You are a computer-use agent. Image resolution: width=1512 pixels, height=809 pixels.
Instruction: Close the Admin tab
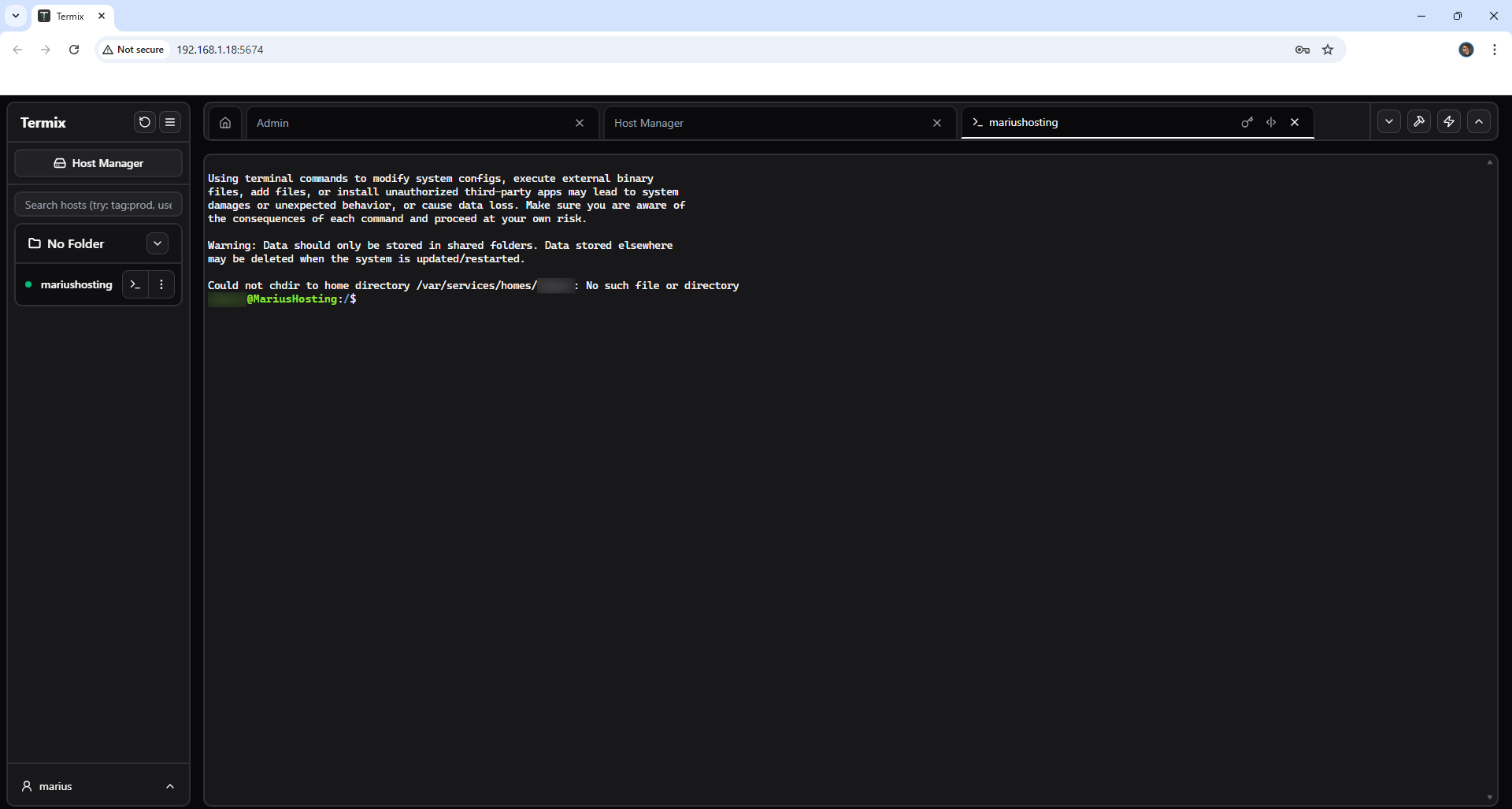coord(580,123)
